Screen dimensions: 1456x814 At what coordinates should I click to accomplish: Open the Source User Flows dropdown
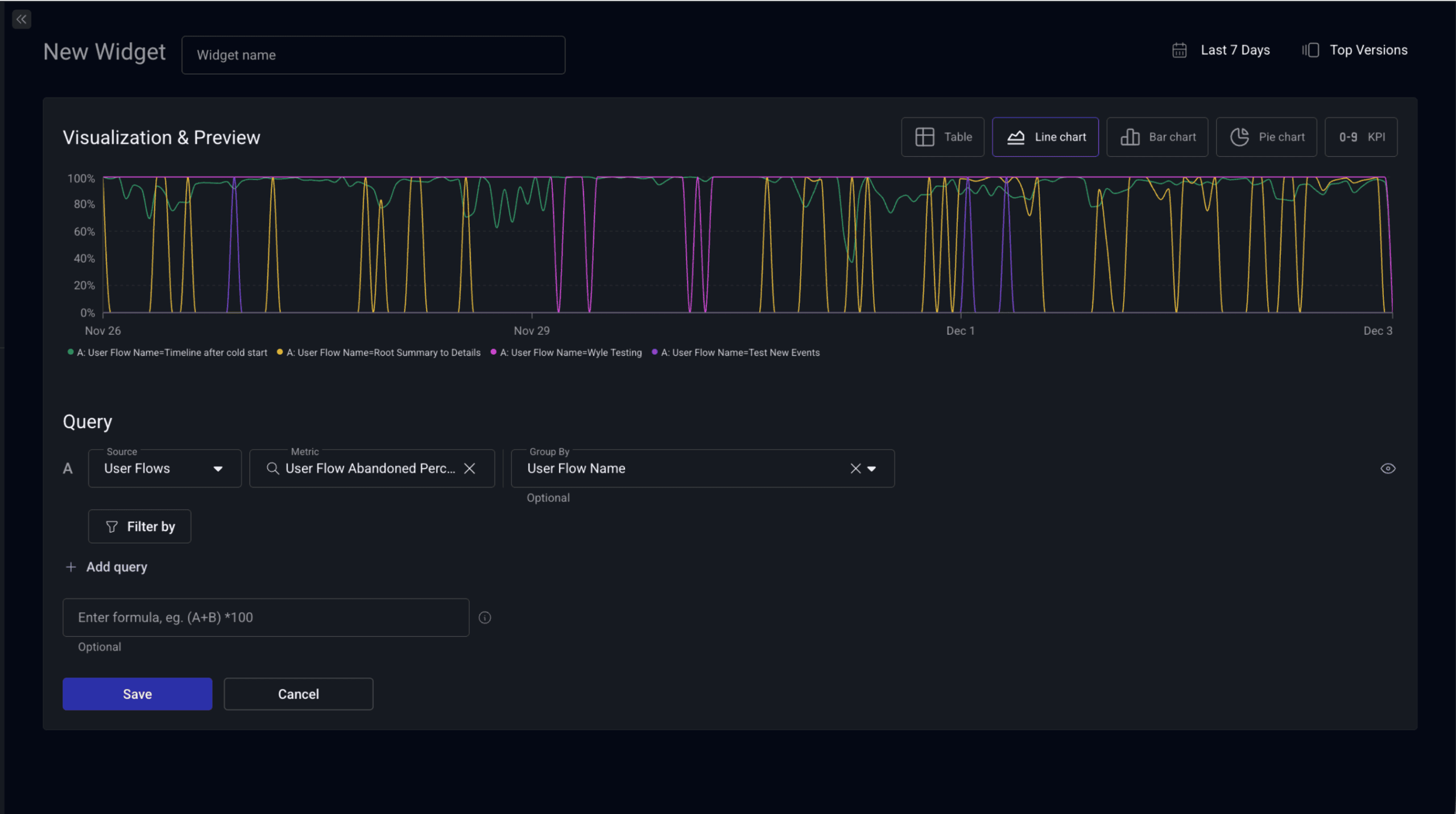[165, 468]
